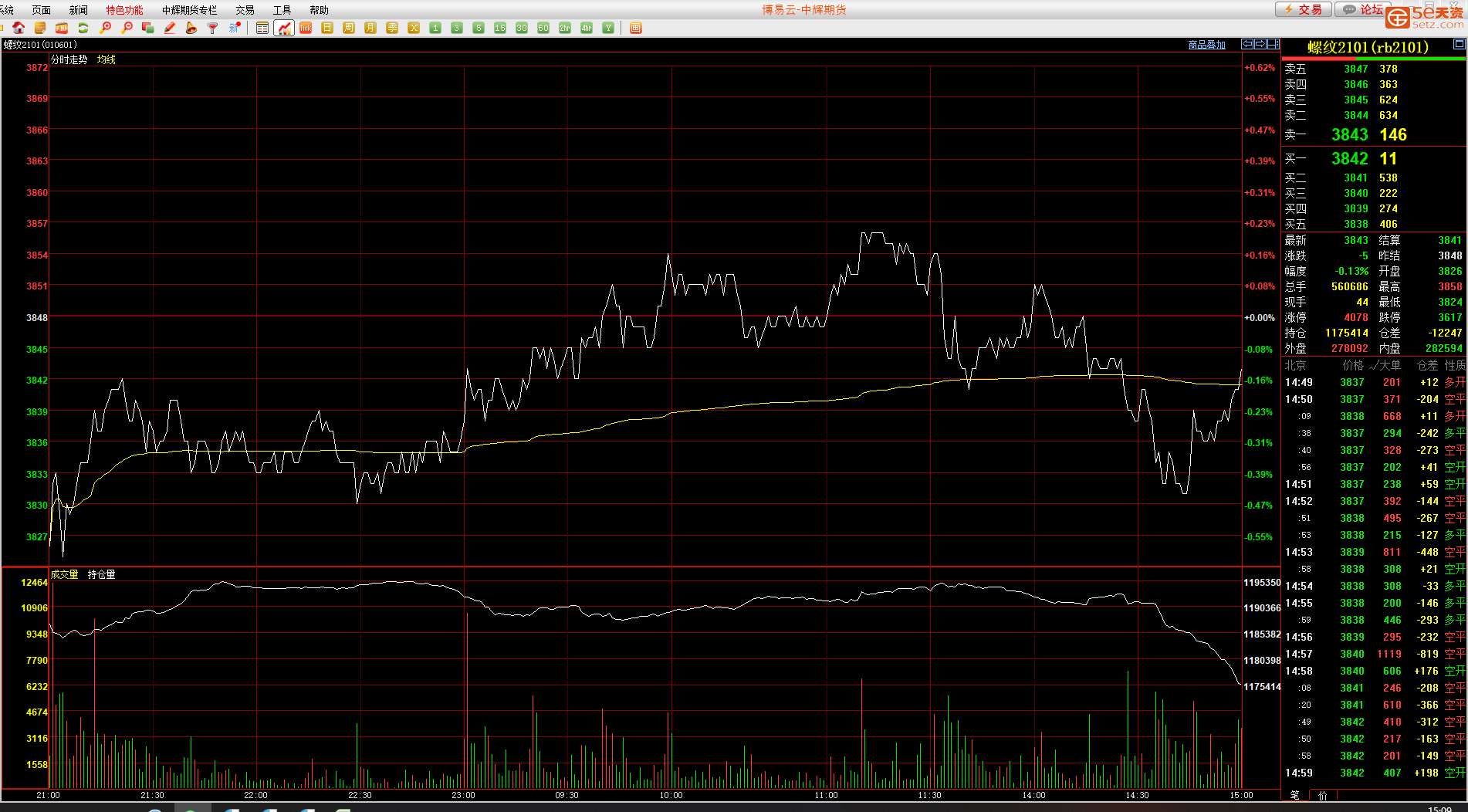Open the 交易 menu in menu bar

(245, 10)
